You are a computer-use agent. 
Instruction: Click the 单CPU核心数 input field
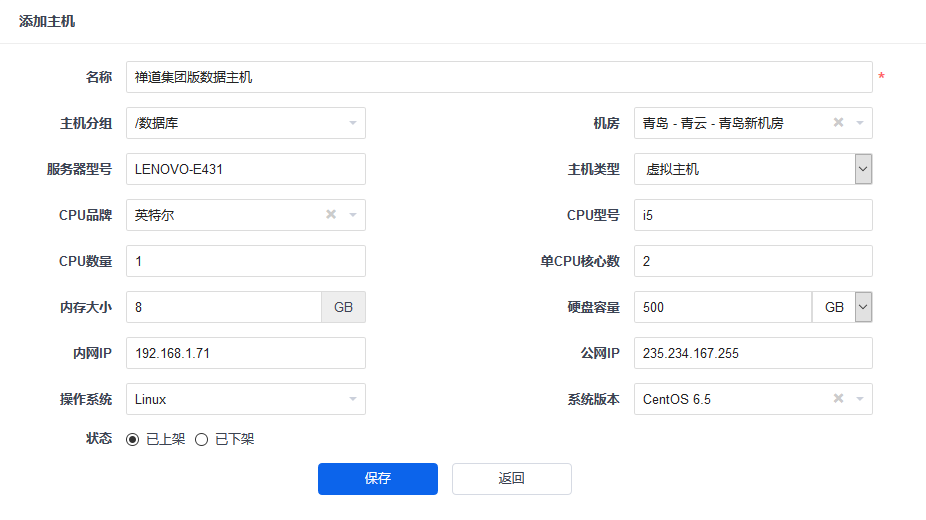[x=753, y=261]
